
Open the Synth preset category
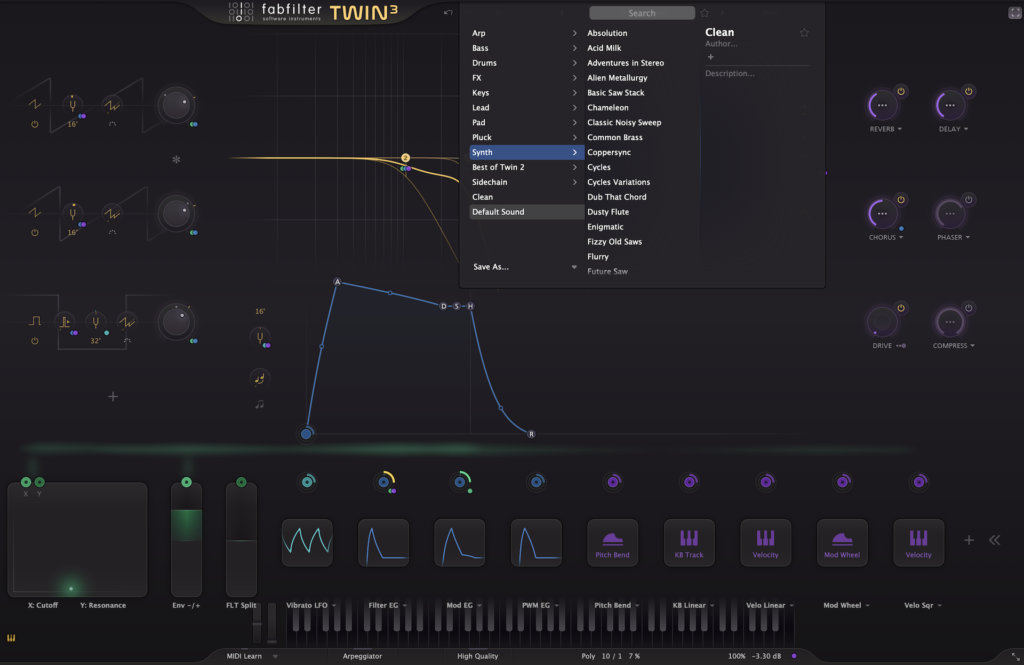click(525, 152)
